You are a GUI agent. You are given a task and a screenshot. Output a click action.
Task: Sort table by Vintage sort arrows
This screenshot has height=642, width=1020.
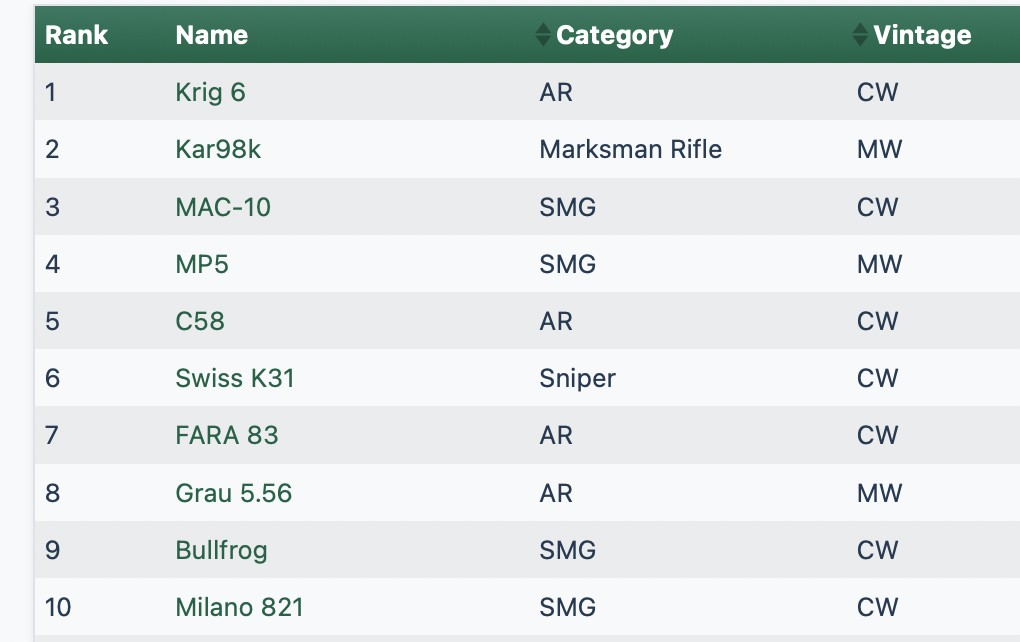(860, 35)
